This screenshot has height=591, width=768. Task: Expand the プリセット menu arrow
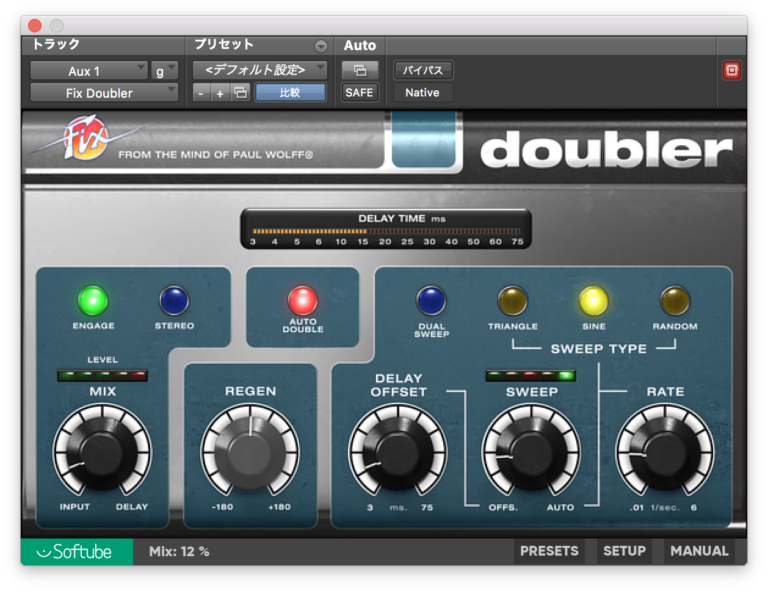pos(321,46)
